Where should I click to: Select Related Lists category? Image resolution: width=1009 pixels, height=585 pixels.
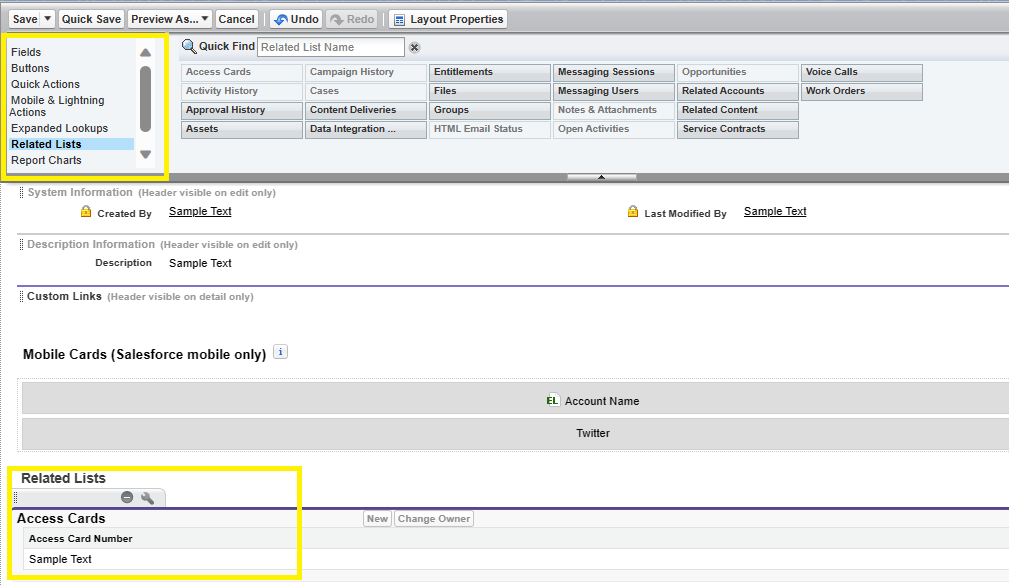click(71, 144)
